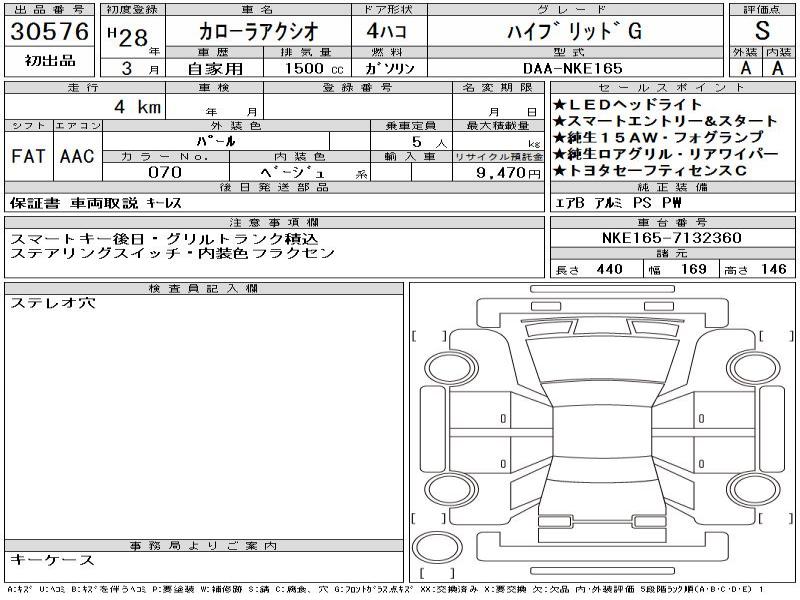Select the FAT shift type cell
The image size is (800, 600).
(27, 156)
